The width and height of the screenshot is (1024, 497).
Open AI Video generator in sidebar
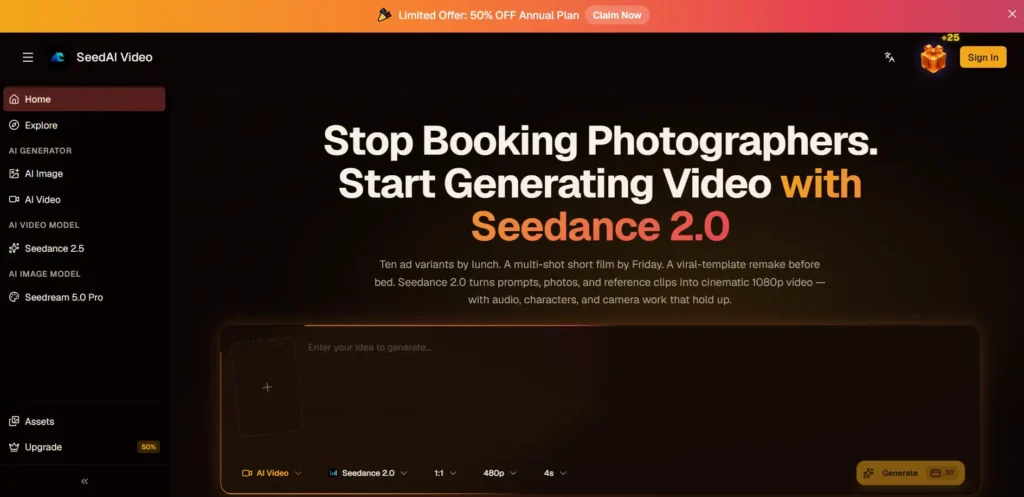[84, 200]
